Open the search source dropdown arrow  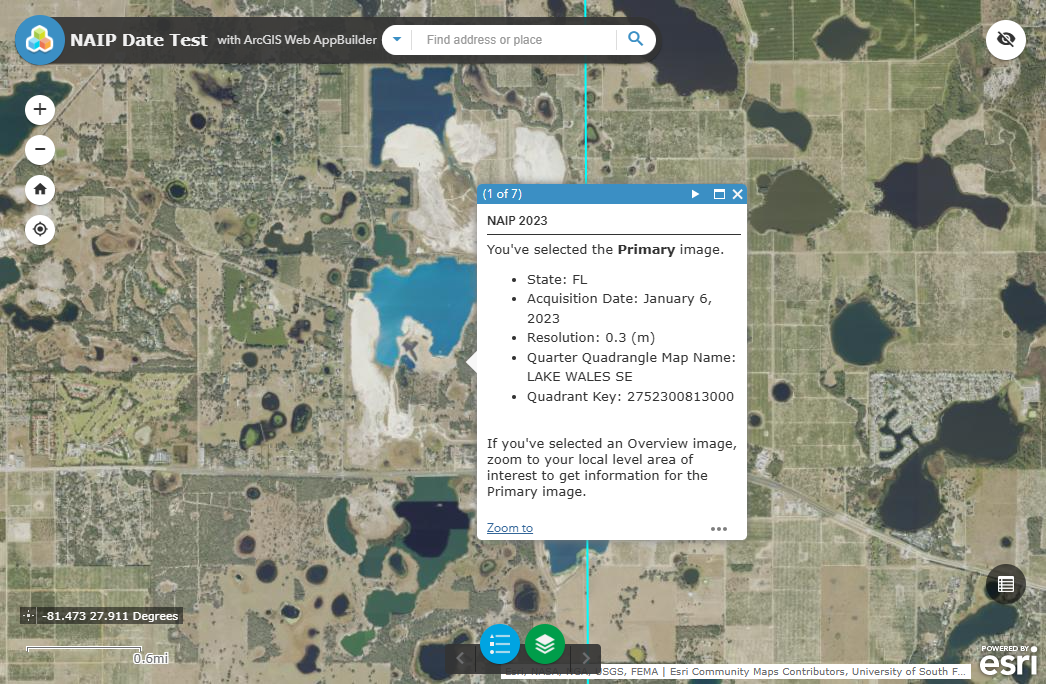[x=396, y=40]
